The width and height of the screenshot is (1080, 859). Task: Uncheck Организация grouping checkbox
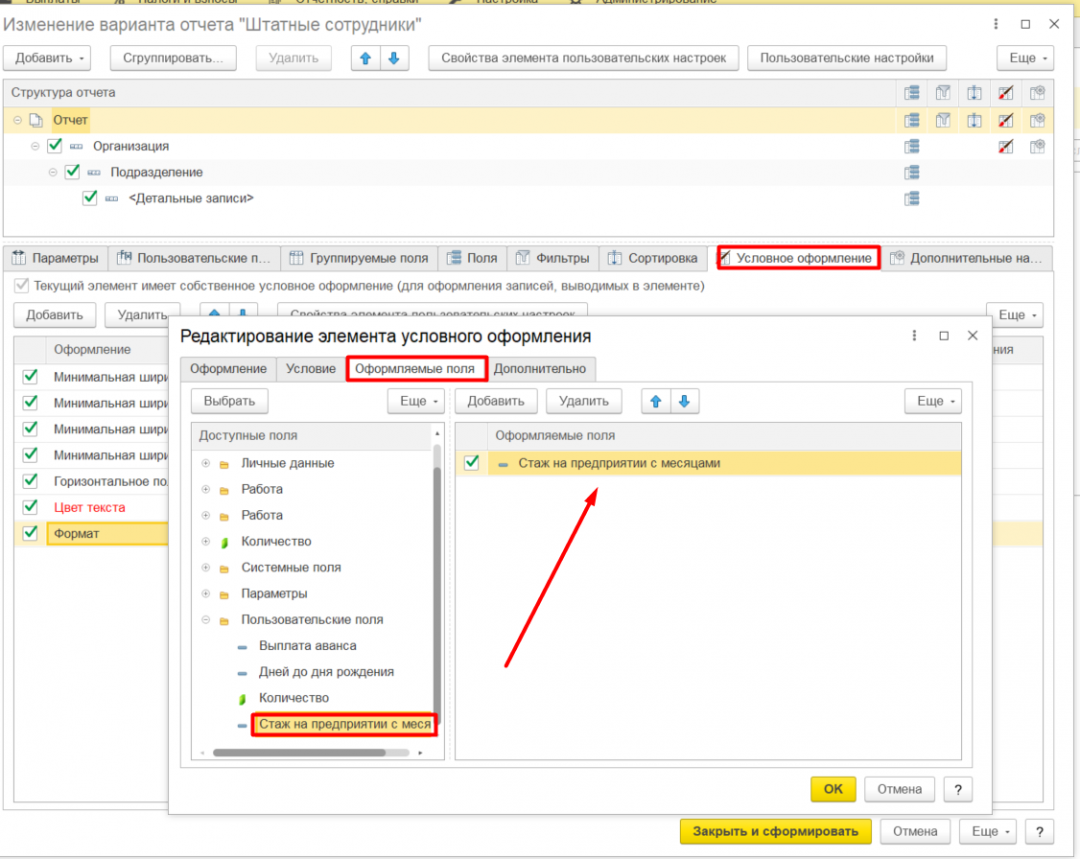tap(55, 145)
